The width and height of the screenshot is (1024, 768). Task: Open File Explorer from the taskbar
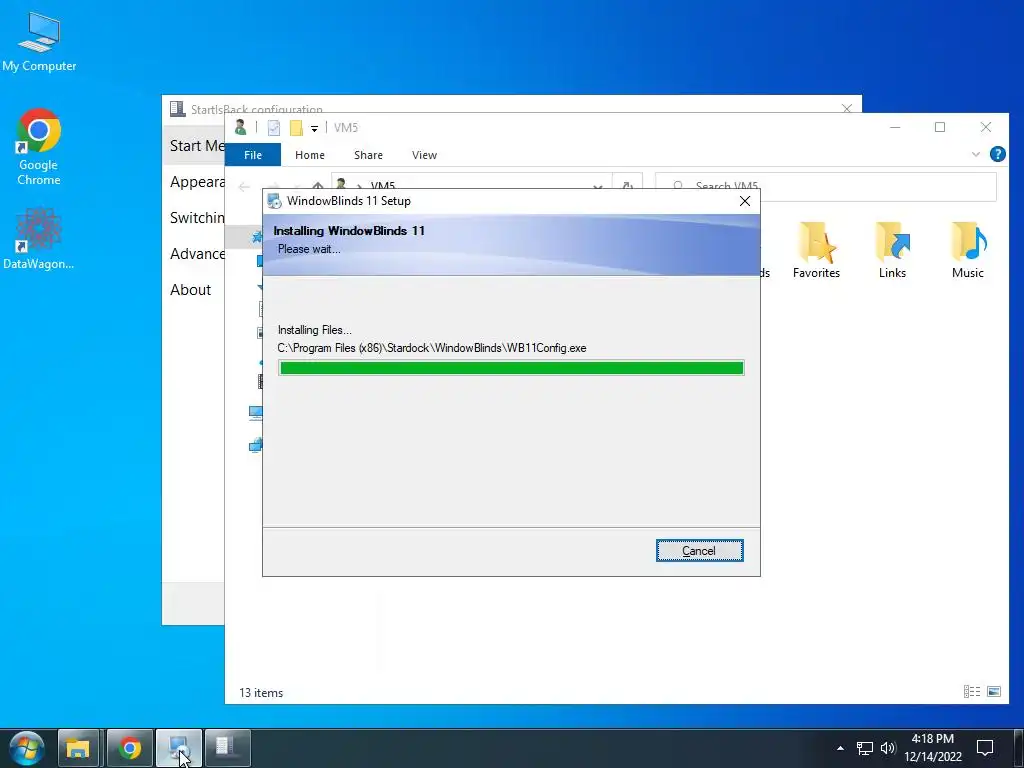78,748
